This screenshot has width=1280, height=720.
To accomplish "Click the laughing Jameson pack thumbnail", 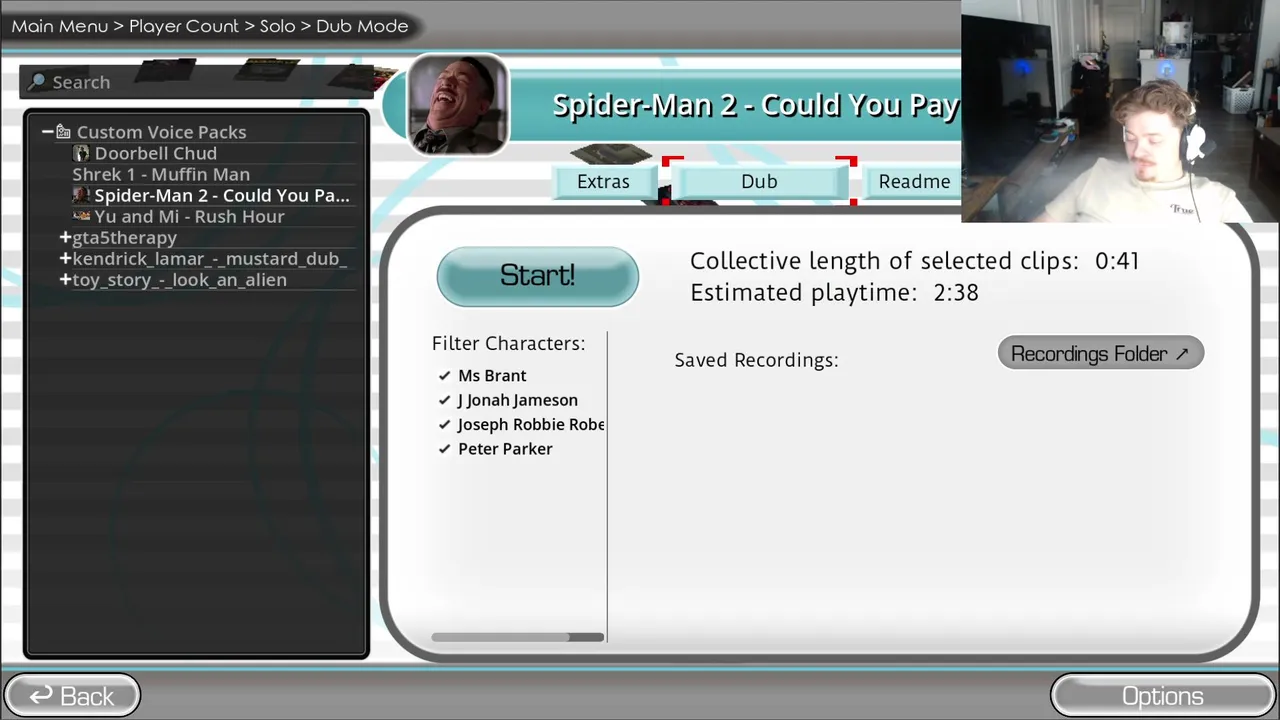I will point(457,104).
